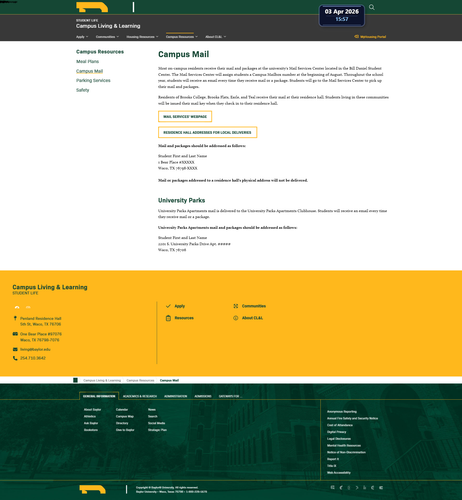Open the Mental Health Resources footer link
This screenshot has width=462, height=500.
click(344, 445)
